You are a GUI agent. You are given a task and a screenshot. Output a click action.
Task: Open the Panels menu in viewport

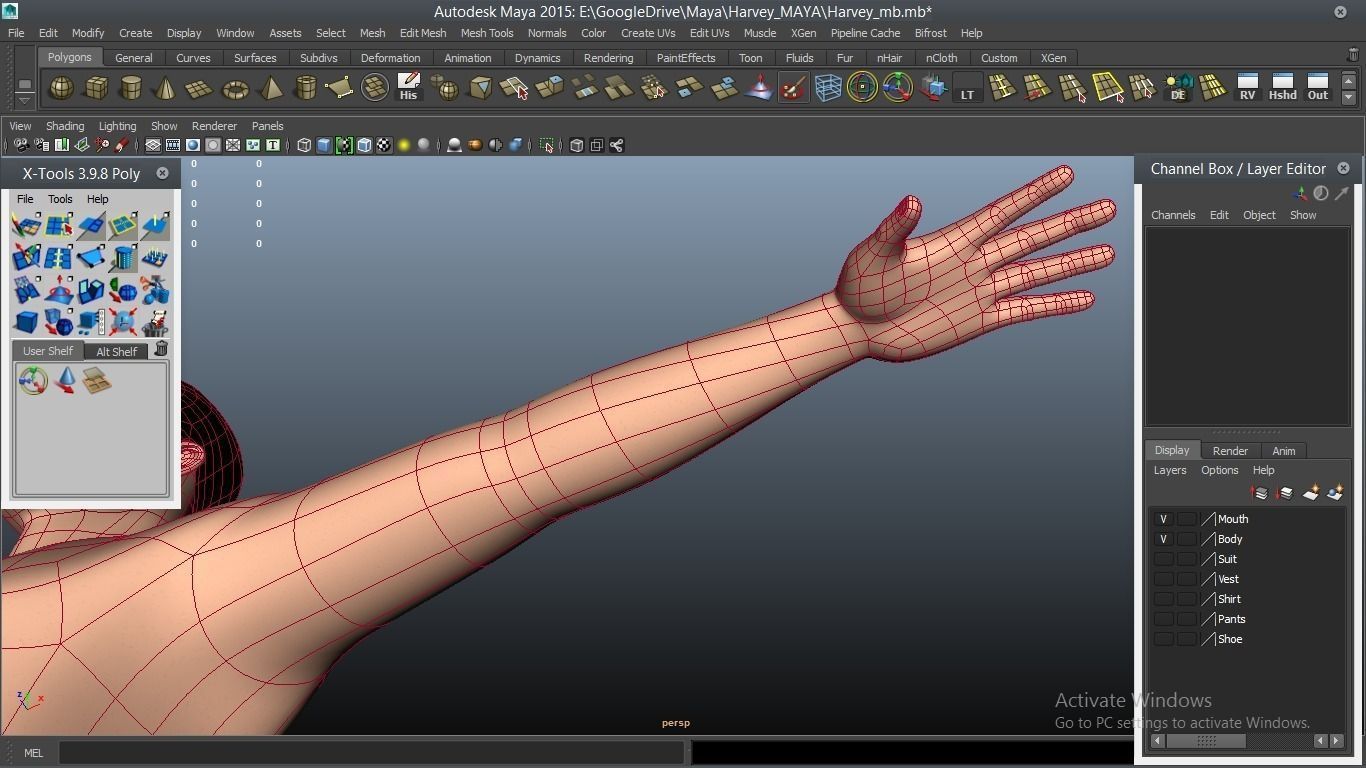[267, 126]
